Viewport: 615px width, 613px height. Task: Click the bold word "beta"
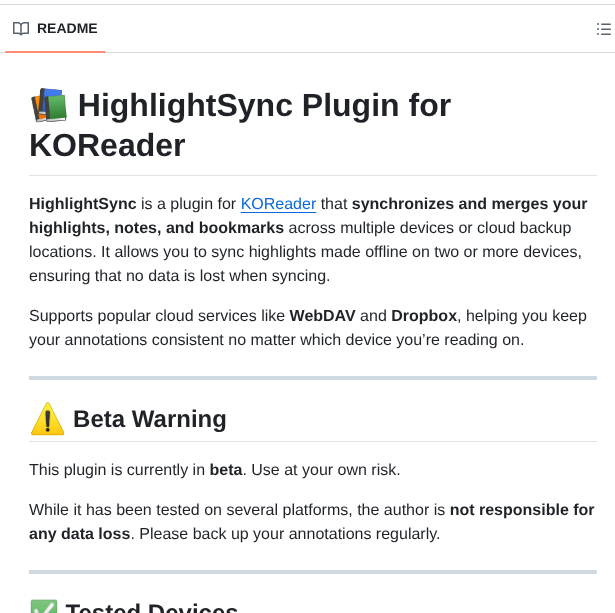coord(226,469)
